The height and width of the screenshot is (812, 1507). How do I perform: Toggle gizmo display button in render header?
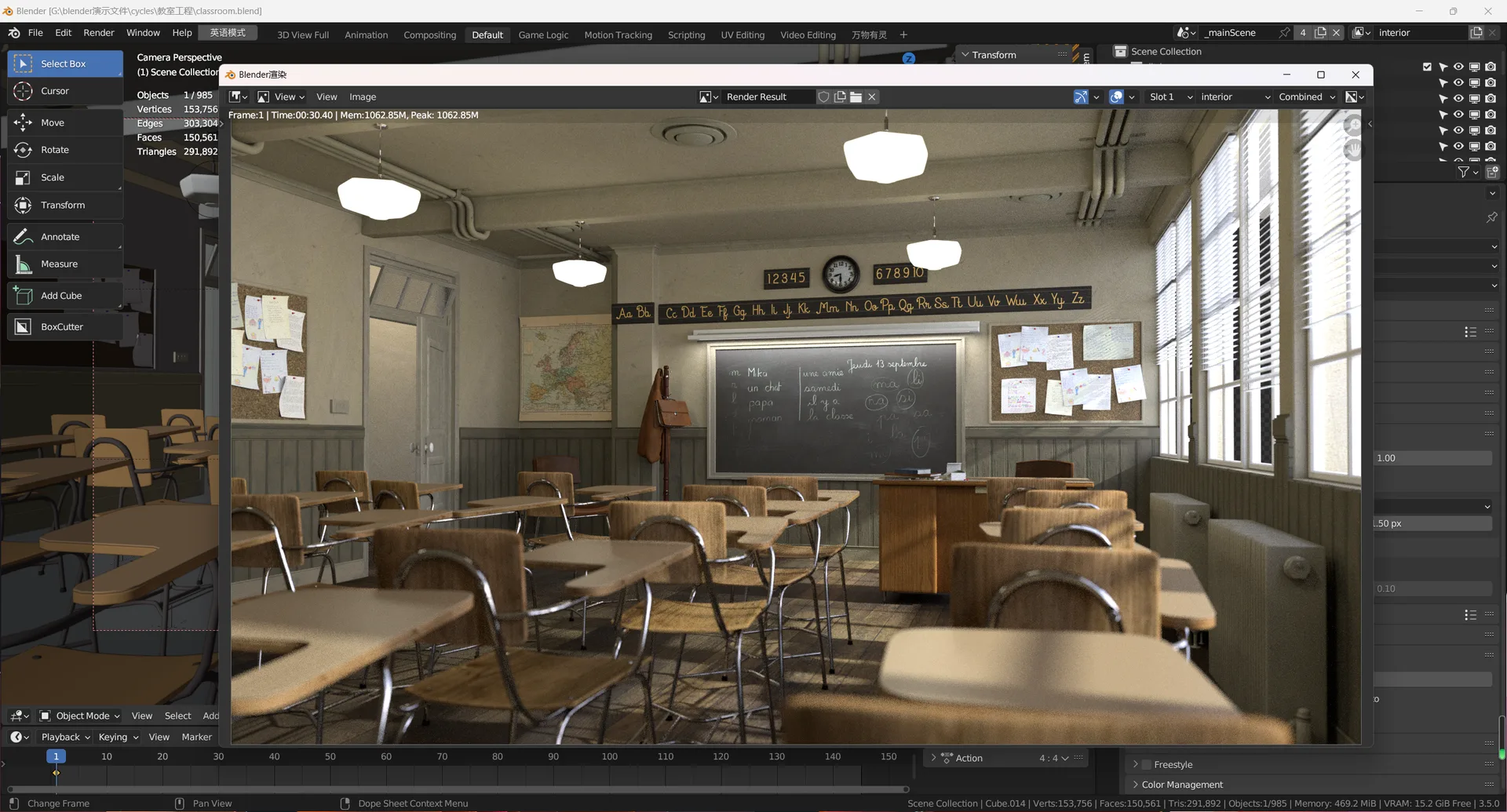pyautogui.click(x=1081, y=96)
